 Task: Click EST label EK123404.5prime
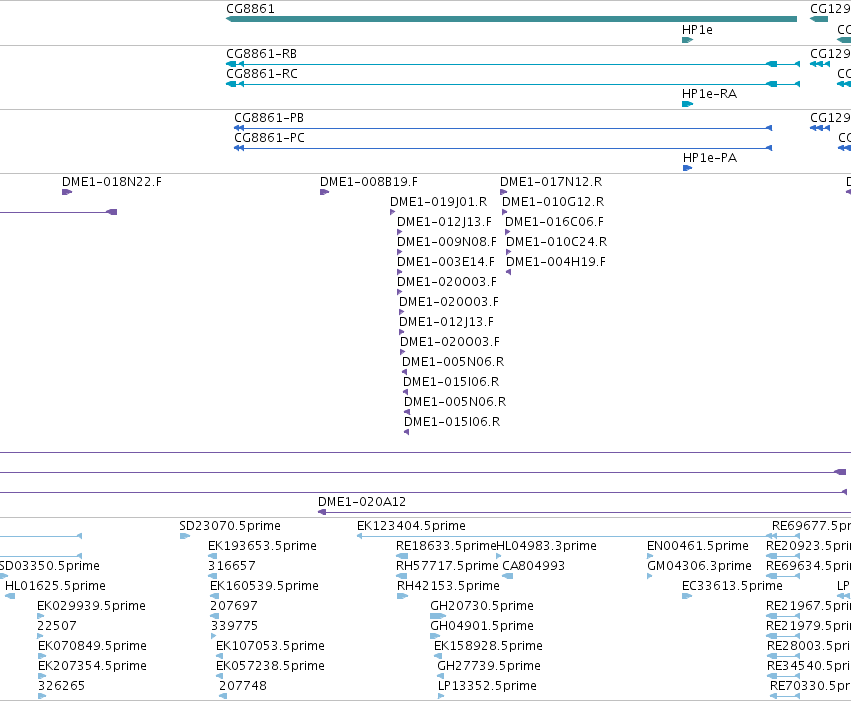coord(411,526)
